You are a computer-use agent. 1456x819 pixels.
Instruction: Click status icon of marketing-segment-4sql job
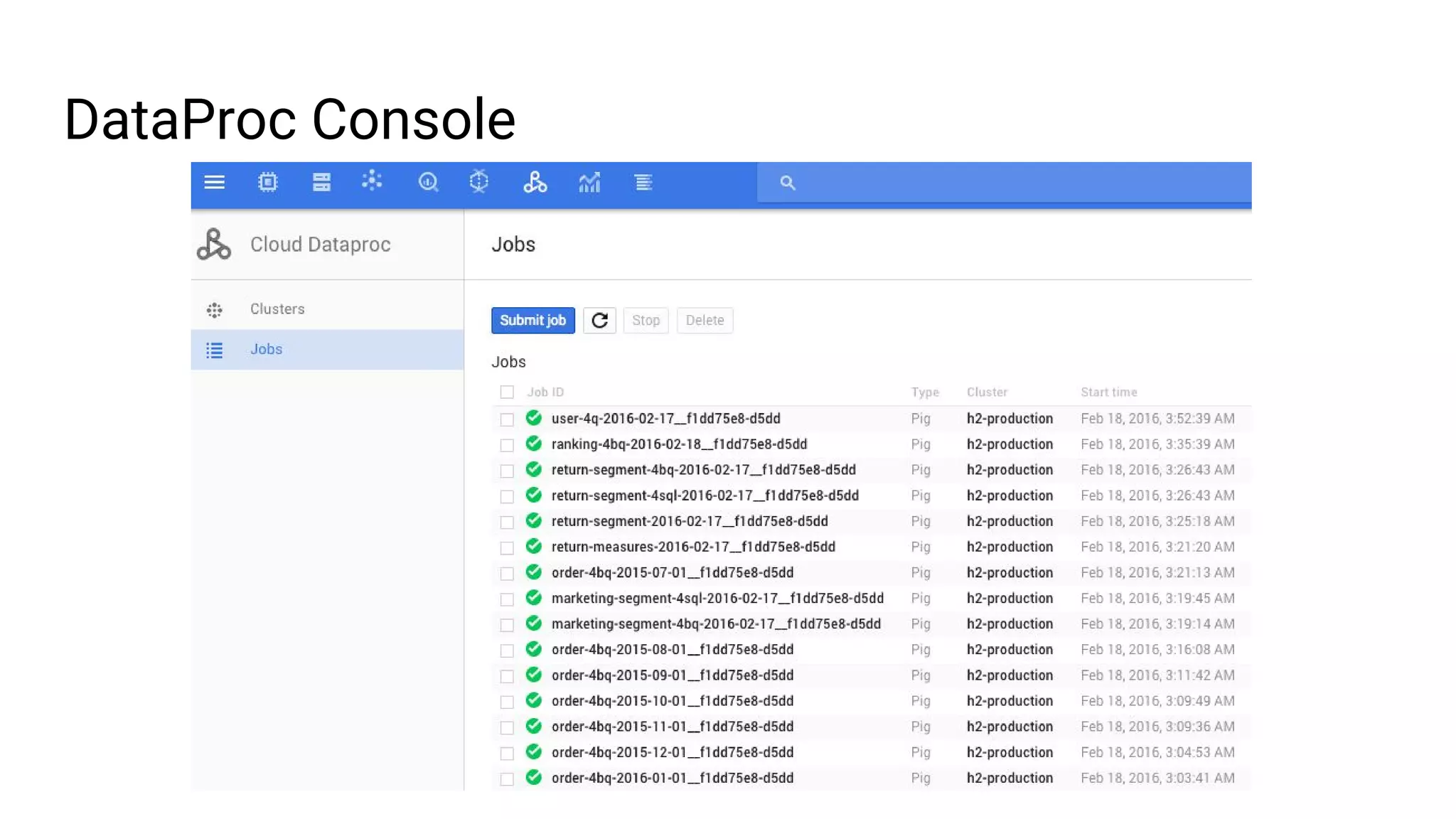point(534,597)
